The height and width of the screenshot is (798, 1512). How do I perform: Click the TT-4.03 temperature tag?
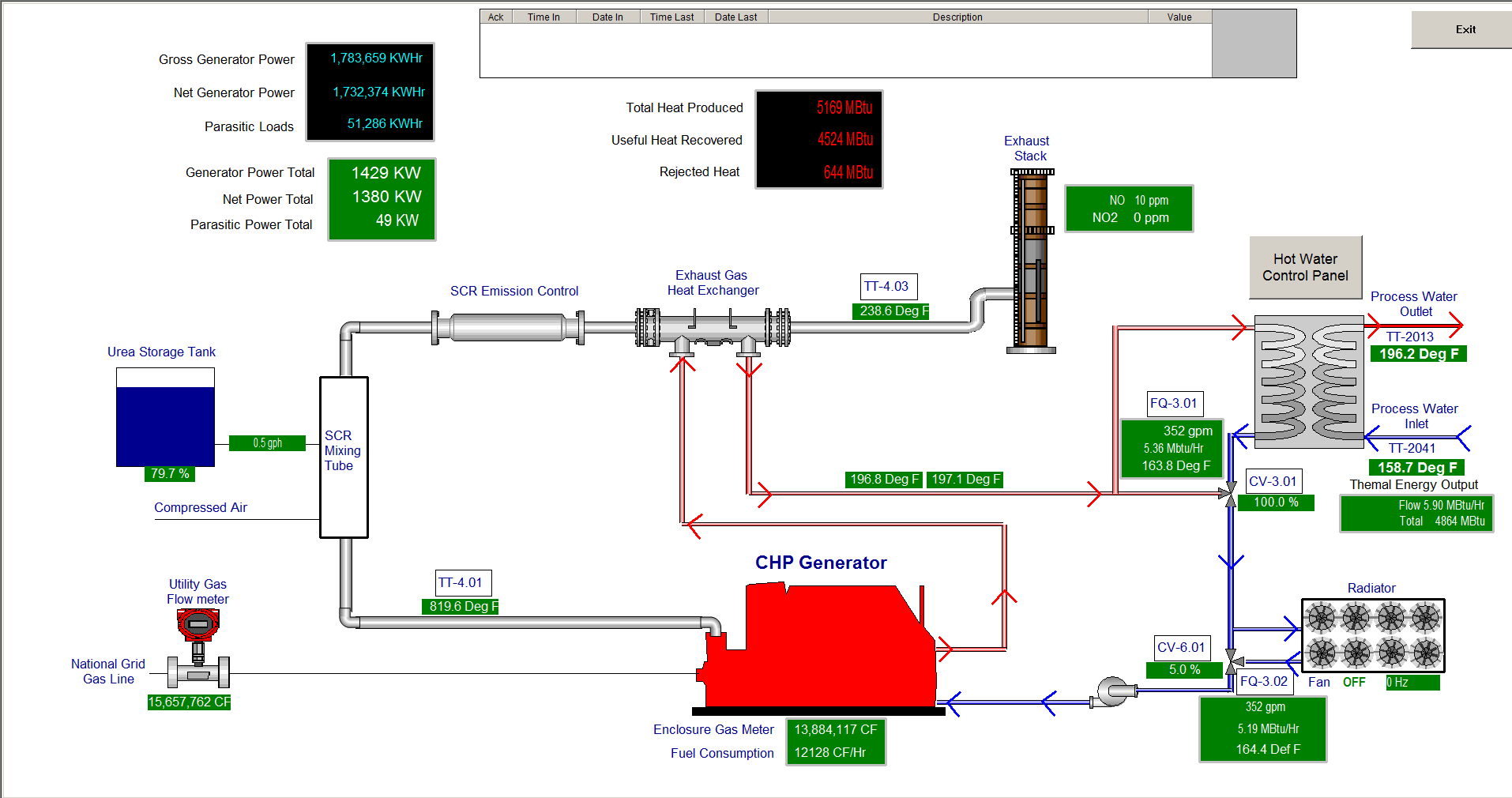pyautogui.click(x=888, y=287)
